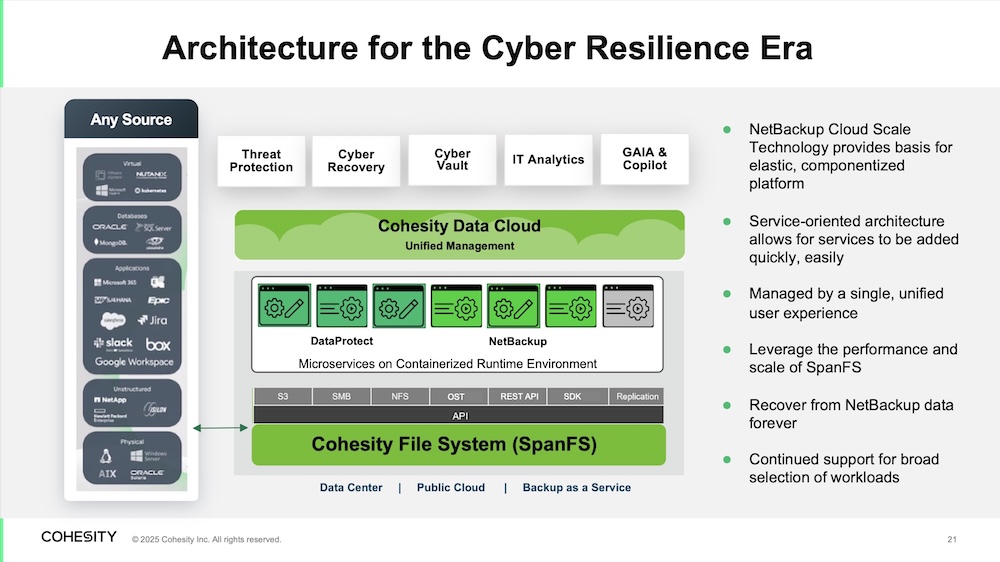1000x562 pixels.
Task: Click the page number 21
Action: (952, 540)
